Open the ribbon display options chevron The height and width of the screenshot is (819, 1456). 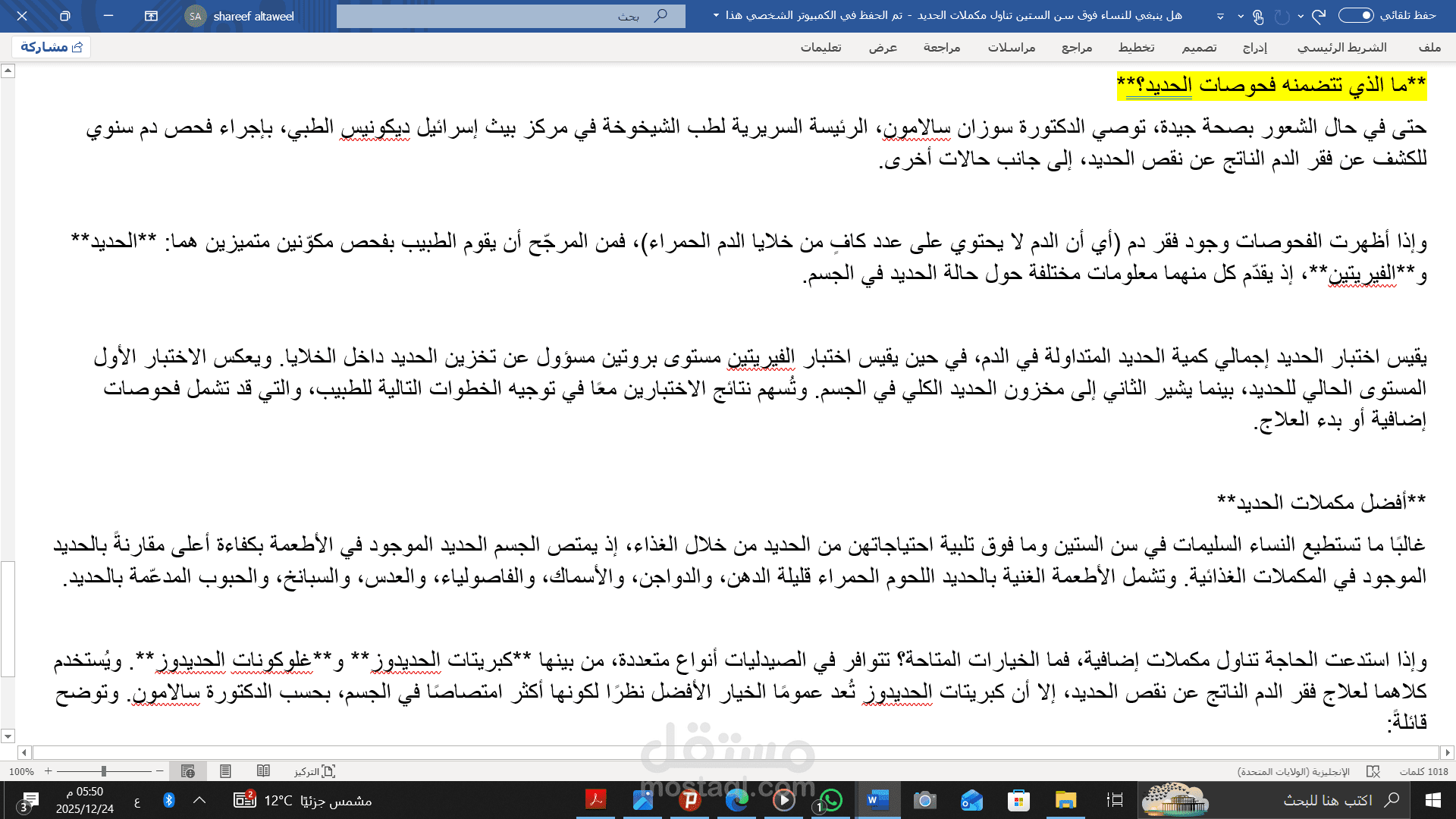click(x=1219, y=16)
